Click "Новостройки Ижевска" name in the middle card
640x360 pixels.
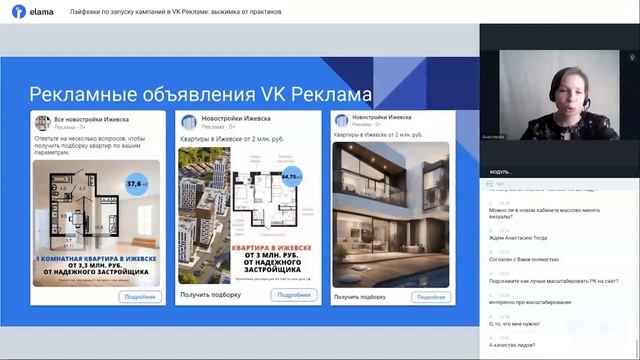[x=236, y=118]
